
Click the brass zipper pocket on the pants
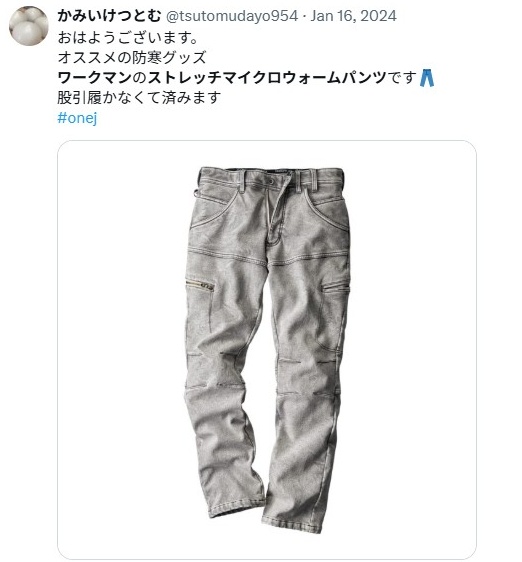200,285
